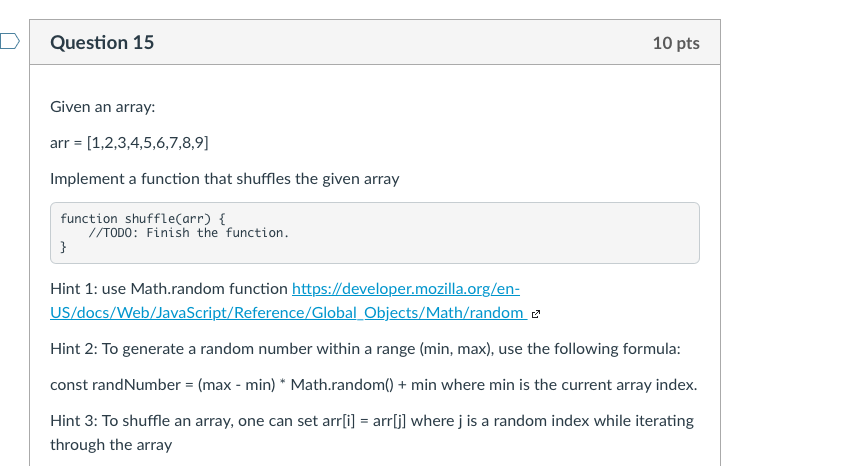The height and width of the screenshot is (466, 860).
Task: Click 'Hint 1: use Math.random function' text
Action: 169,289
